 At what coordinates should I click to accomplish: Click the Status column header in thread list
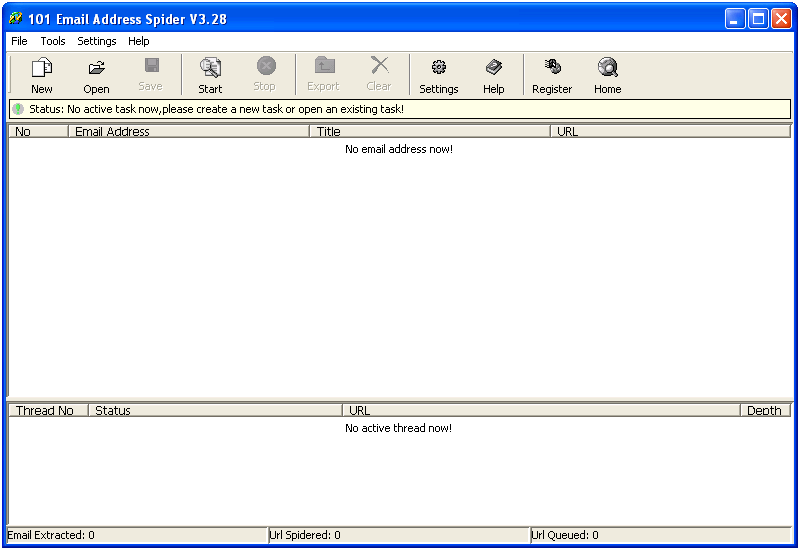[215, 410]
